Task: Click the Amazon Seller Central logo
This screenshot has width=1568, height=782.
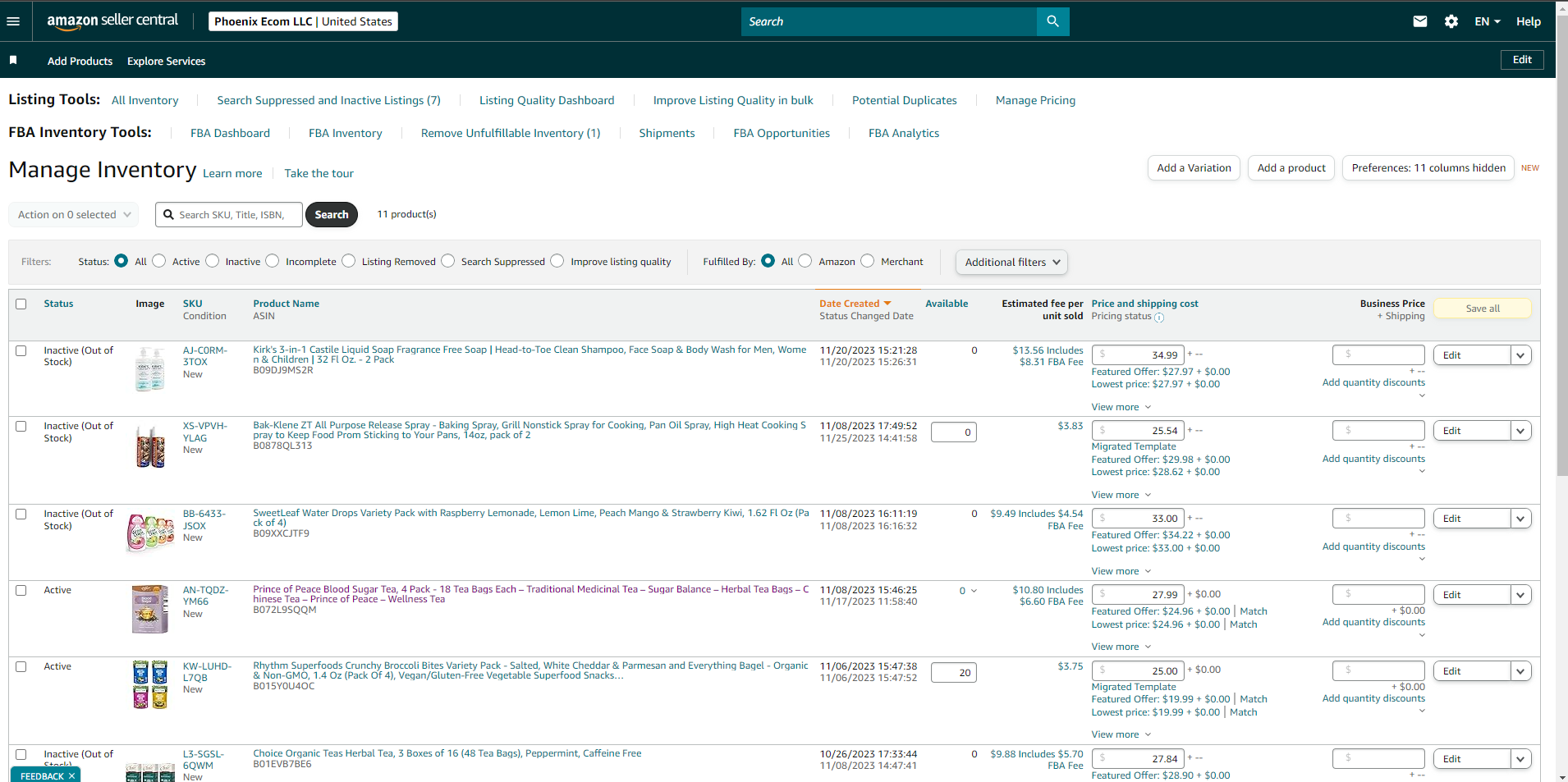Action: (112, 21)
